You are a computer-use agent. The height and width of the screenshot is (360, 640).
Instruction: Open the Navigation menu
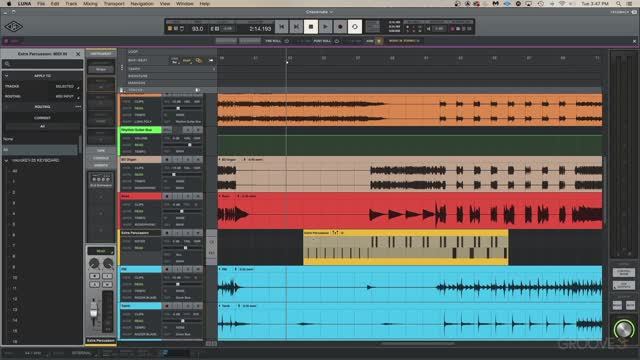(x=142, y=4)
